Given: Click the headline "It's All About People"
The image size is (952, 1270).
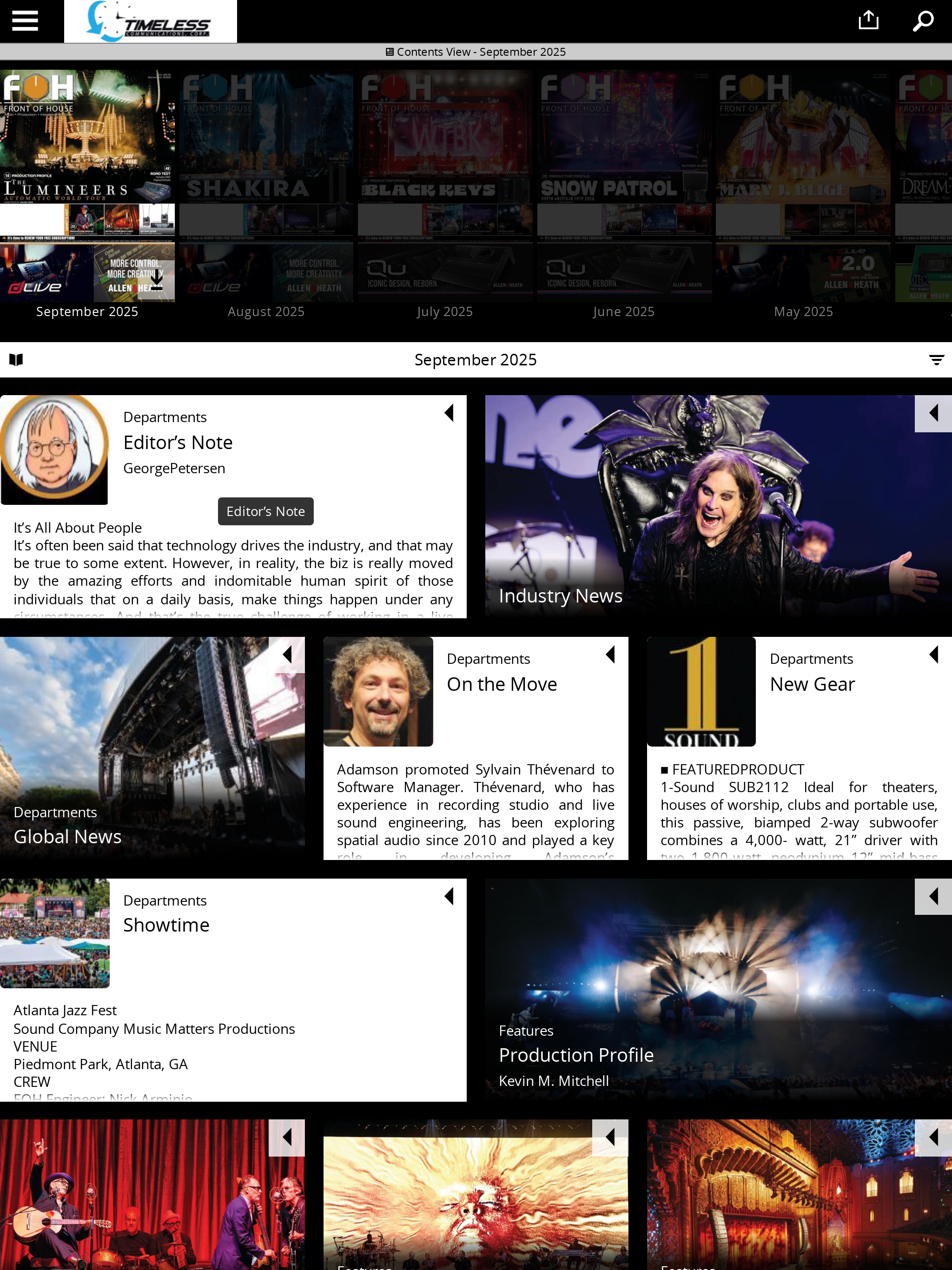Looking at the screenshot, I should (x=78, y=528).
